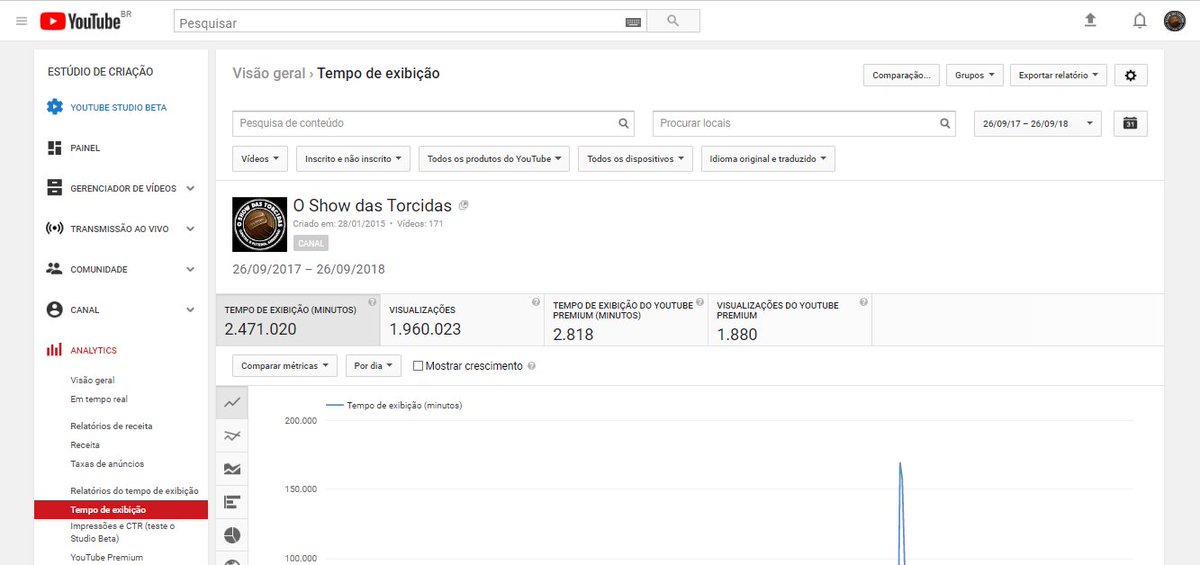Click the content search magnifier icon

[x=624, y=124]
